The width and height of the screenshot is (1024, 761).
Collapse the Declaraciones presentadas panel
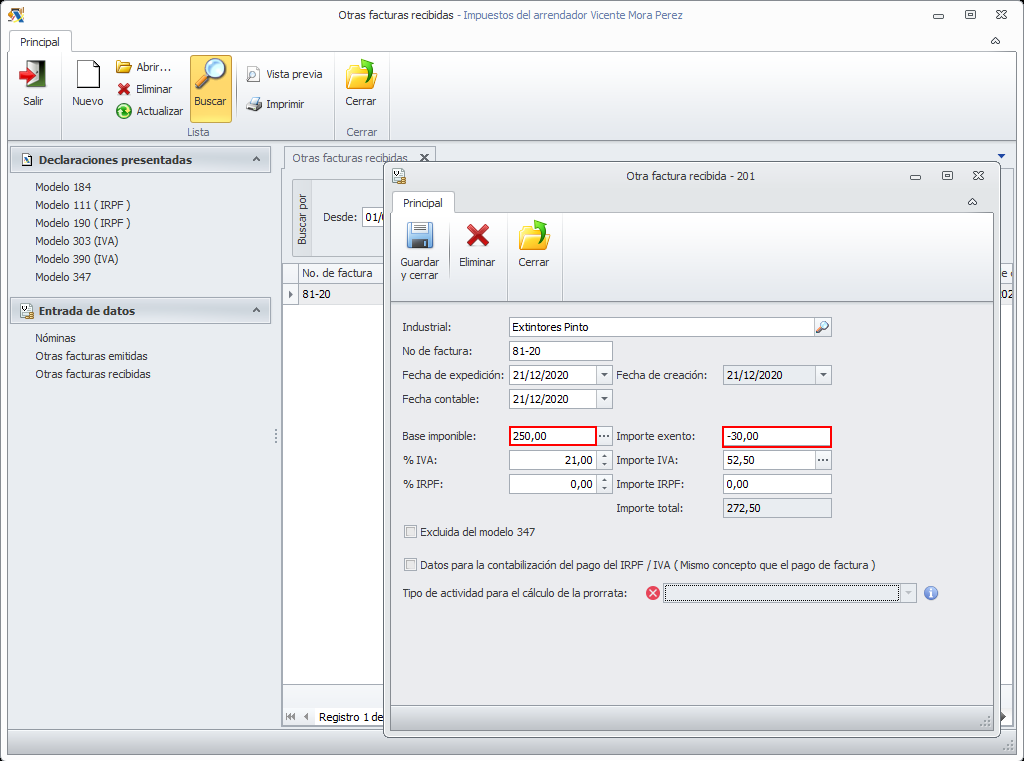(x=257, y=160)
